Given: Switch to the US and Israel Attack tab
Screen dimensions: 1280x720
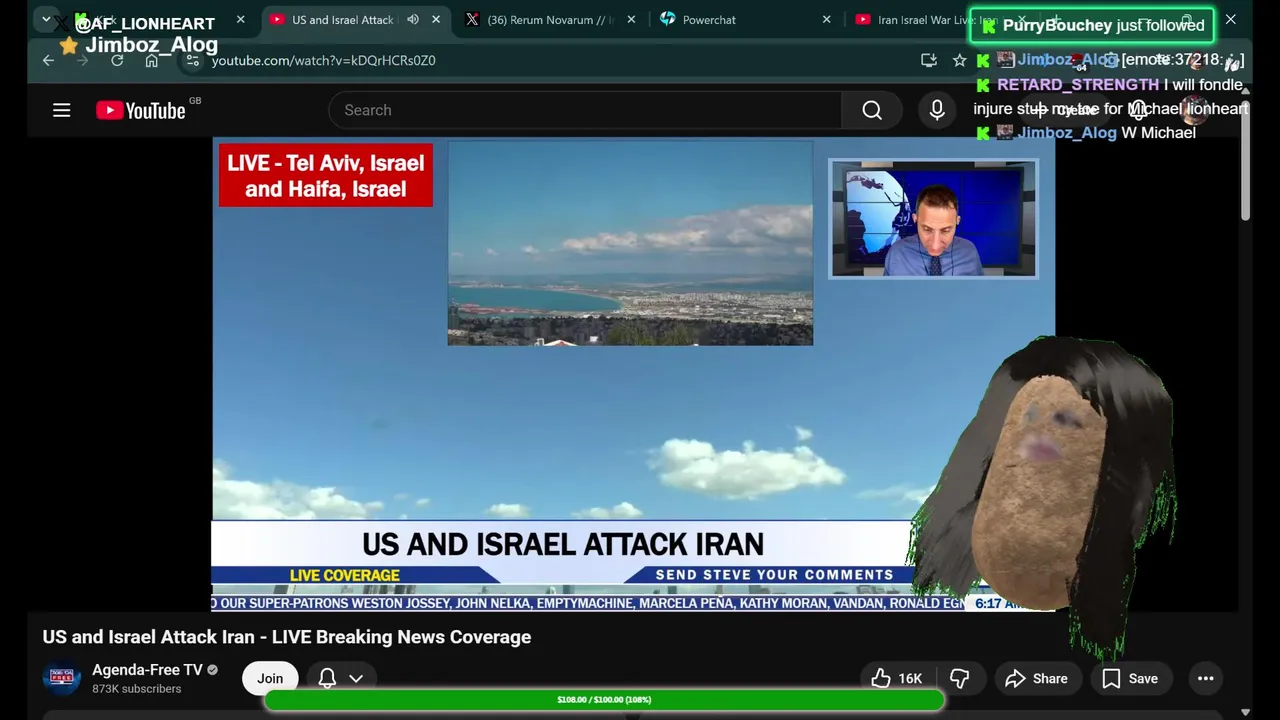Looking at the screenshot, I should (x=343, y=20).
